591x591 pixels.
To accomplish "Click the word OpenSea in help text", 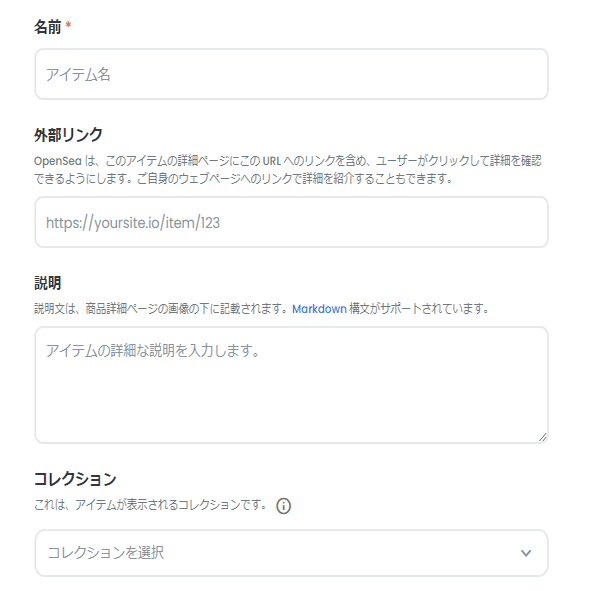I will click(58, 161).
